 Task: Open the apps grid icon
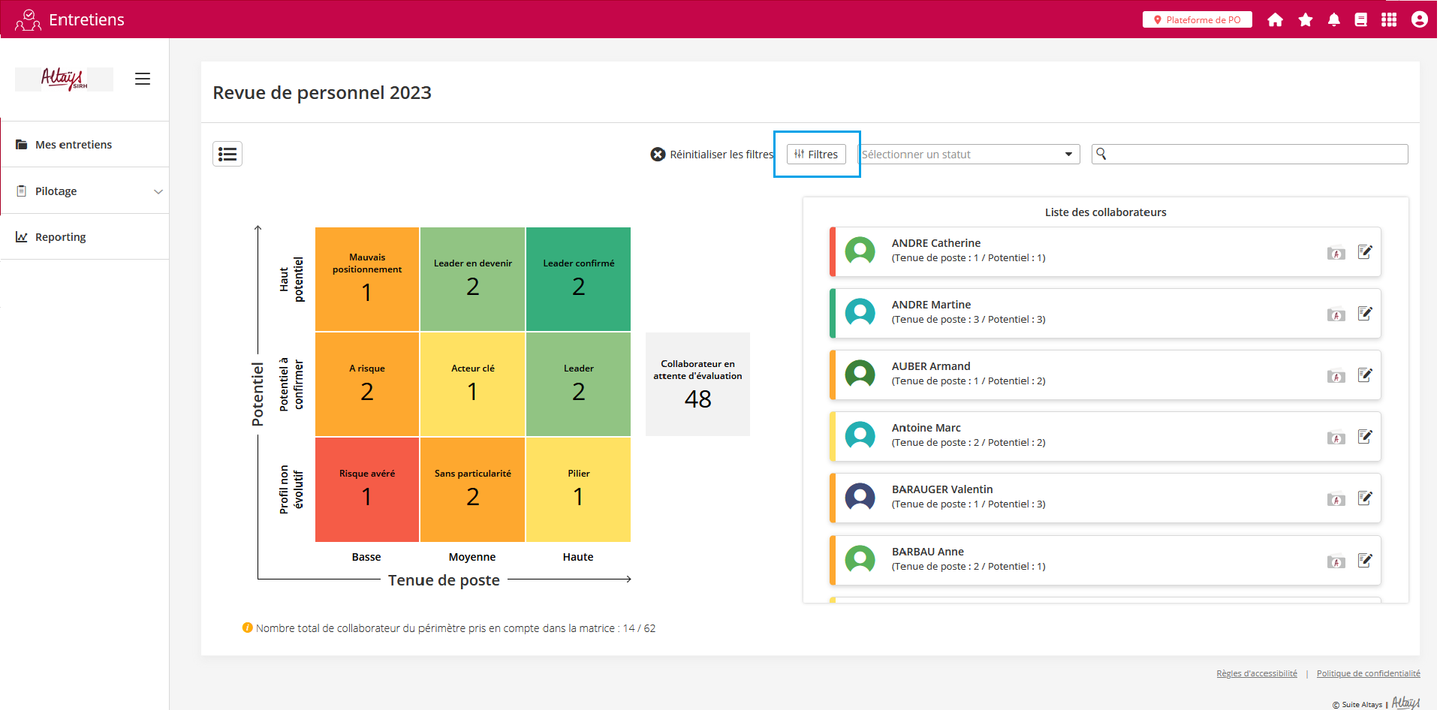pyautogui.click(x=1389, y=20)
